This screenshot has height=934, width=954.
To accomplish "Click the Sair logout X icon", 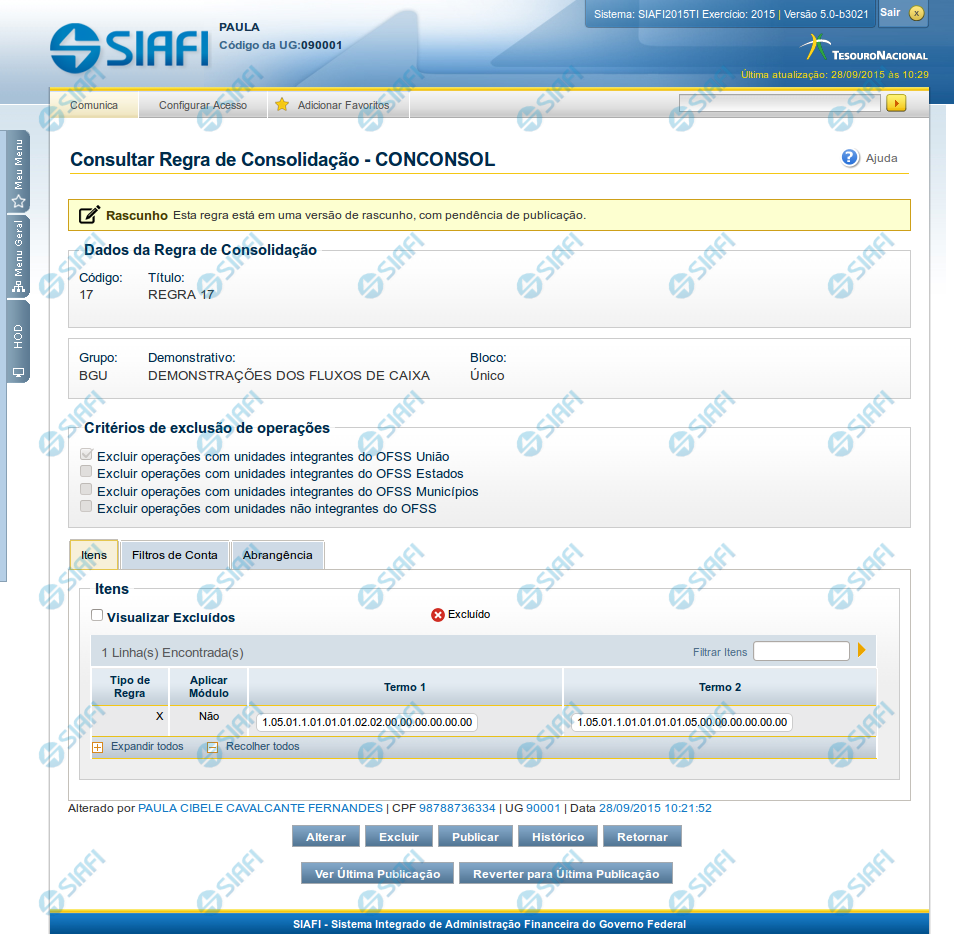I will 916,14.
